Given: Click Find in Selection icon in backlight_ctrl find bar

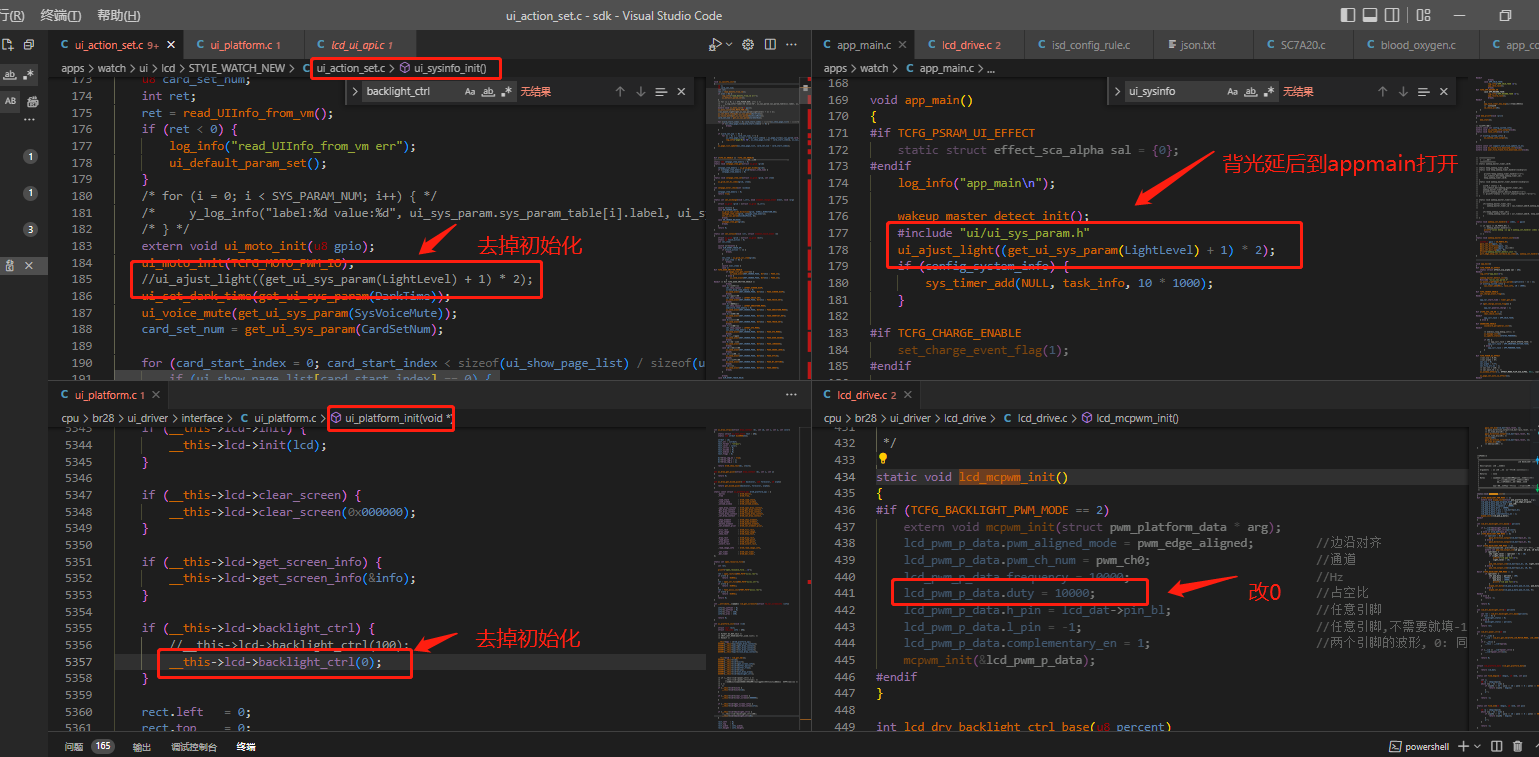Looking at the screenshot, I should point(661,91).
